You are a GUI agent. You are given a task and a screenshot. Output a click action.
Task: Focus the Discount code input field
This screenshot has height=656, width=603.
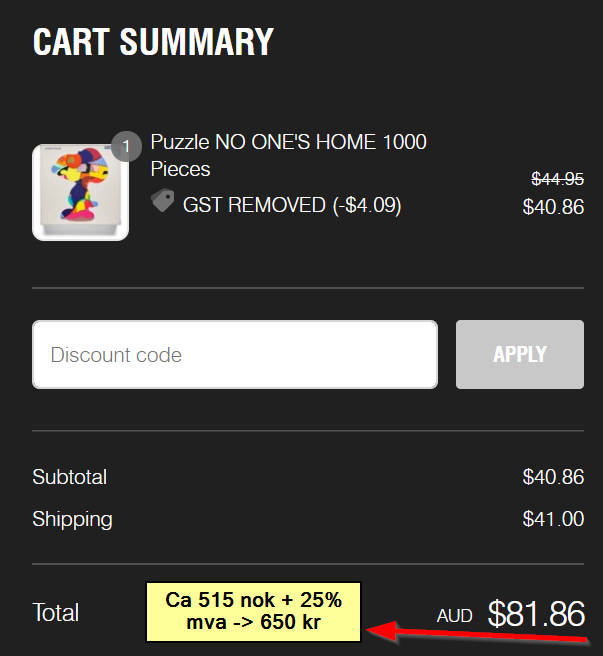(235, 354)
